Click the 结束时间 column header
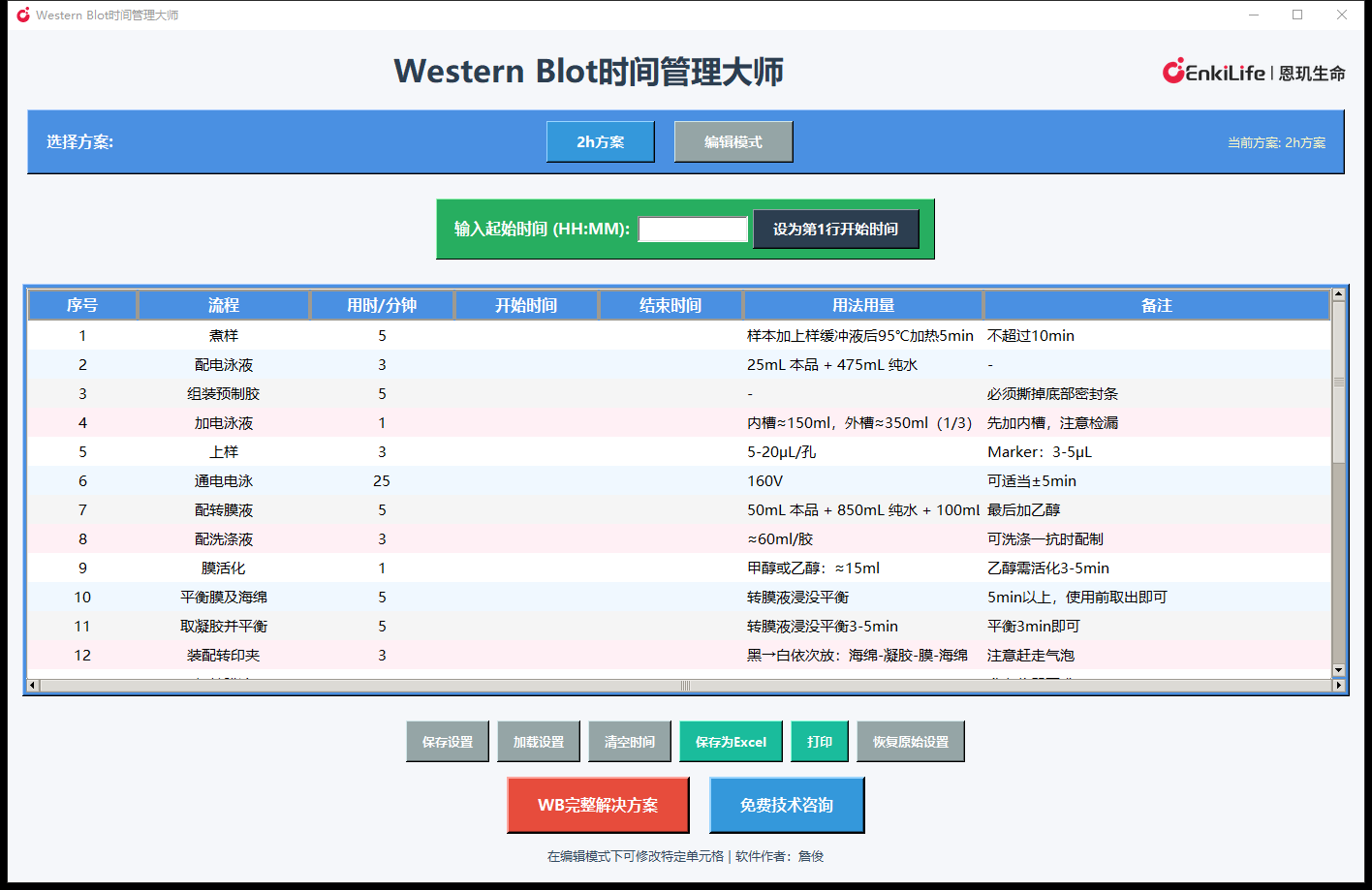Image resolution: width=1372 pixels, height=890 pixels. coord(670,305)
